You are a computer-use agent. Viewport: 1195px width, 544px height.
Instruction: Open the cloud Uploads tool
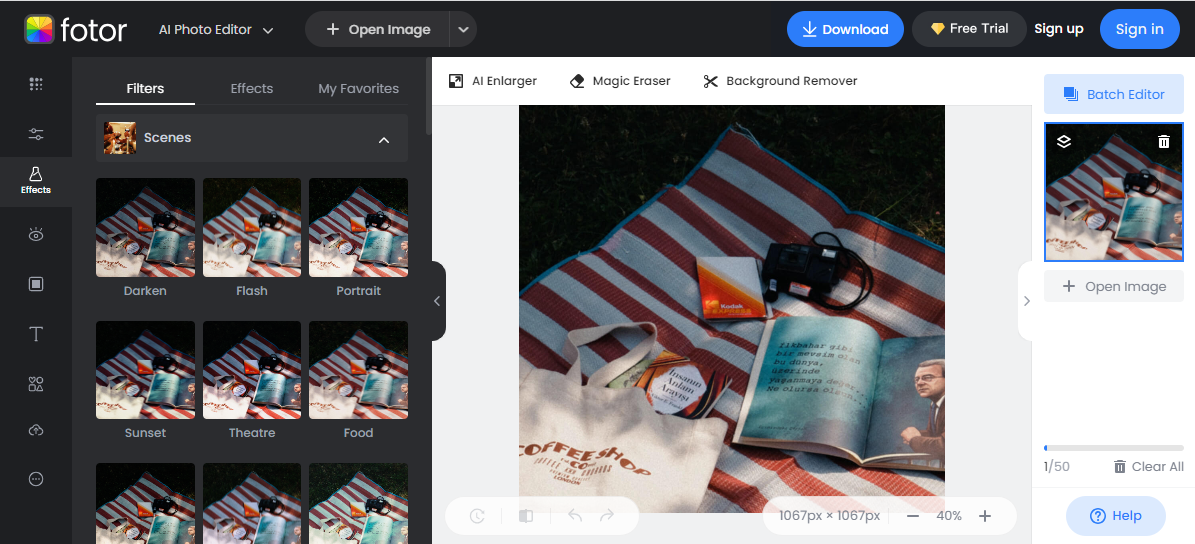click(36, 430)
